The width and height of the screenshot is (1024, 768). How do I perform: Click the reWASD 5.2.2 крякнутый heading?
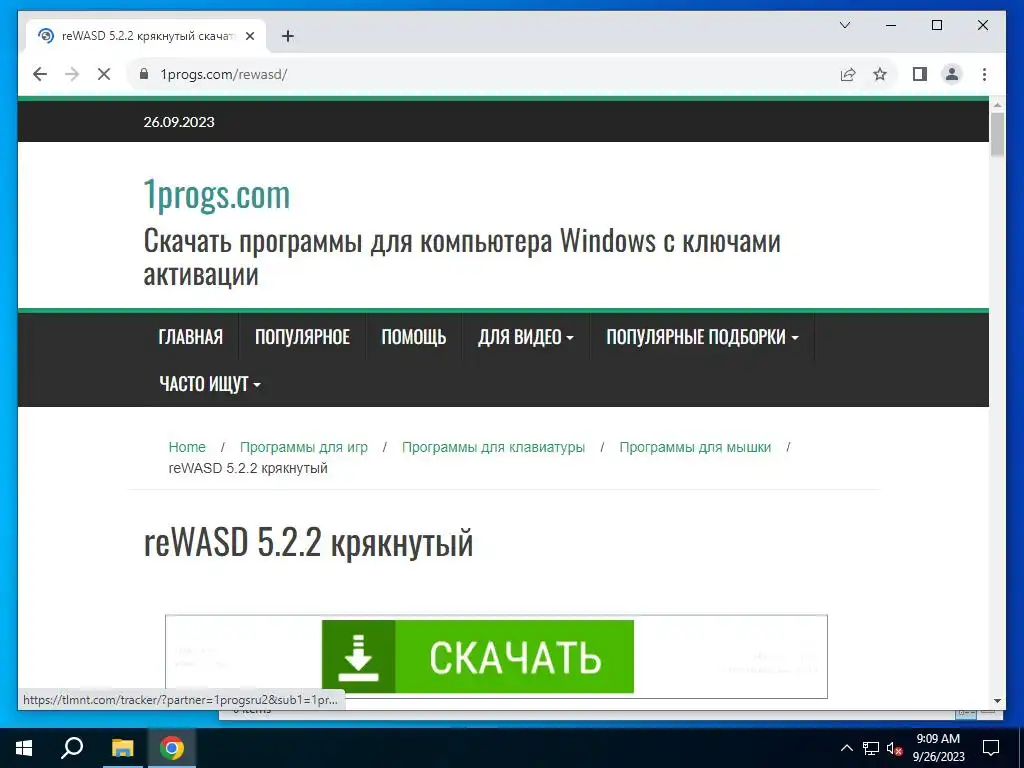pyautogui.click(x=308, y=542)
